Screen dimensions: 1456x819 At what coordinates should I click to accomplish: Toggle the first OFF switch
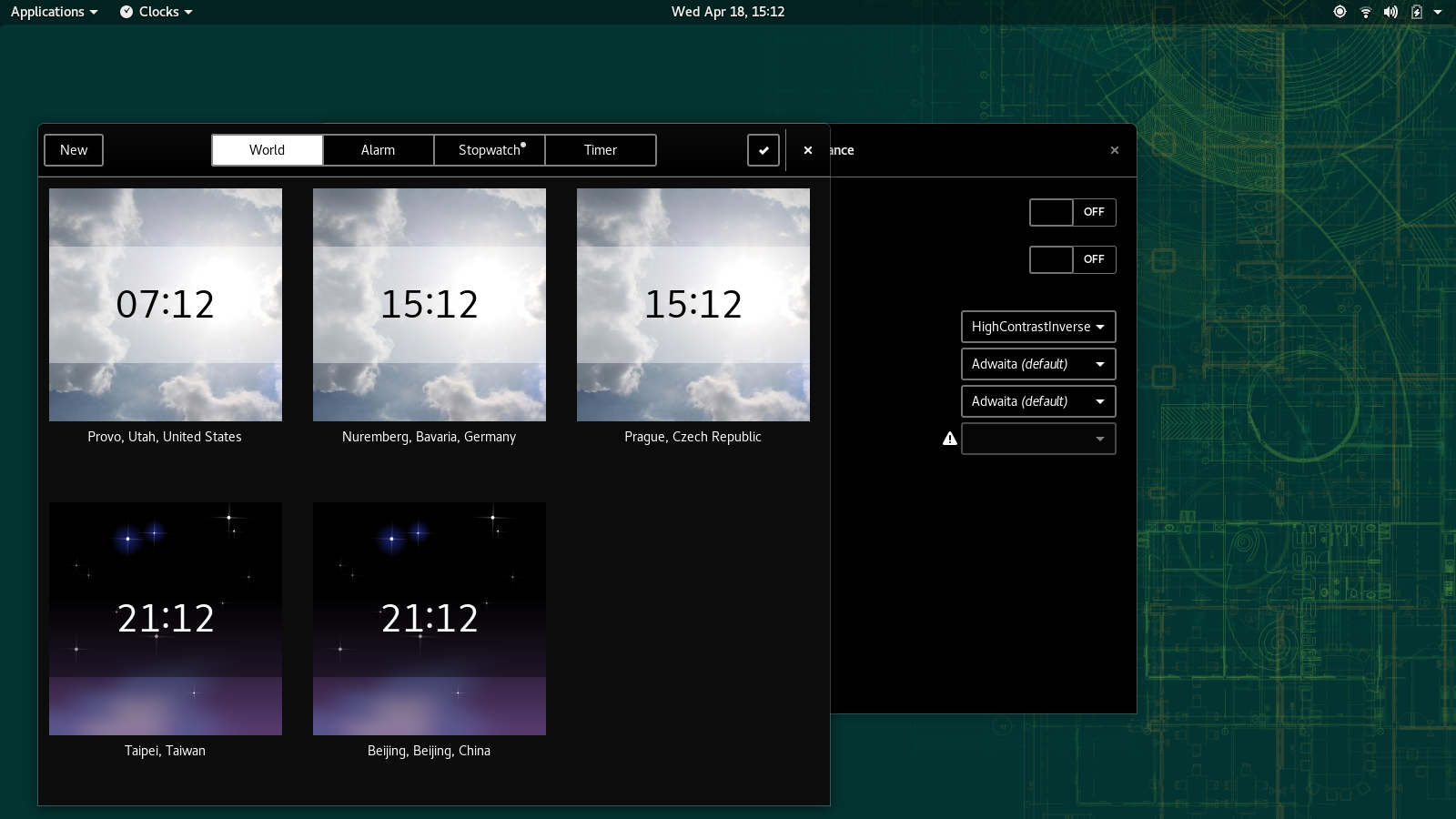pos(1072,212)
